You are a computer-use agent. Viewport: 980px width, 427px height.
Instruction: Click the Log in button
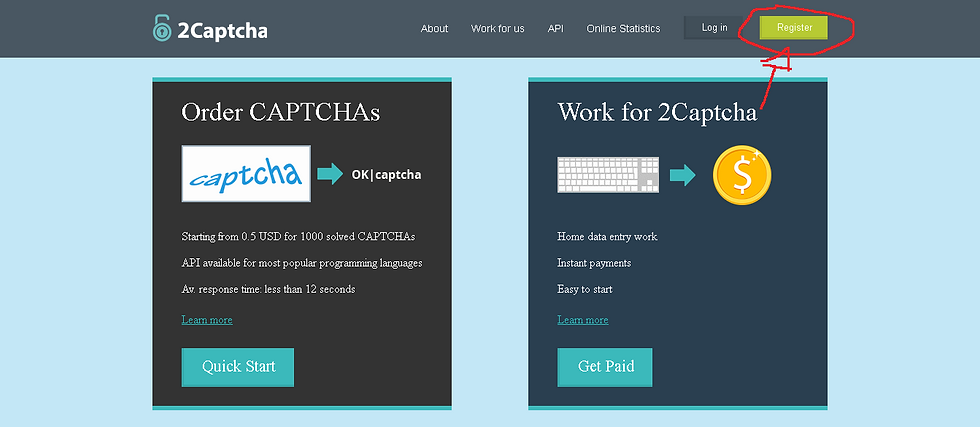pos(714,28)
